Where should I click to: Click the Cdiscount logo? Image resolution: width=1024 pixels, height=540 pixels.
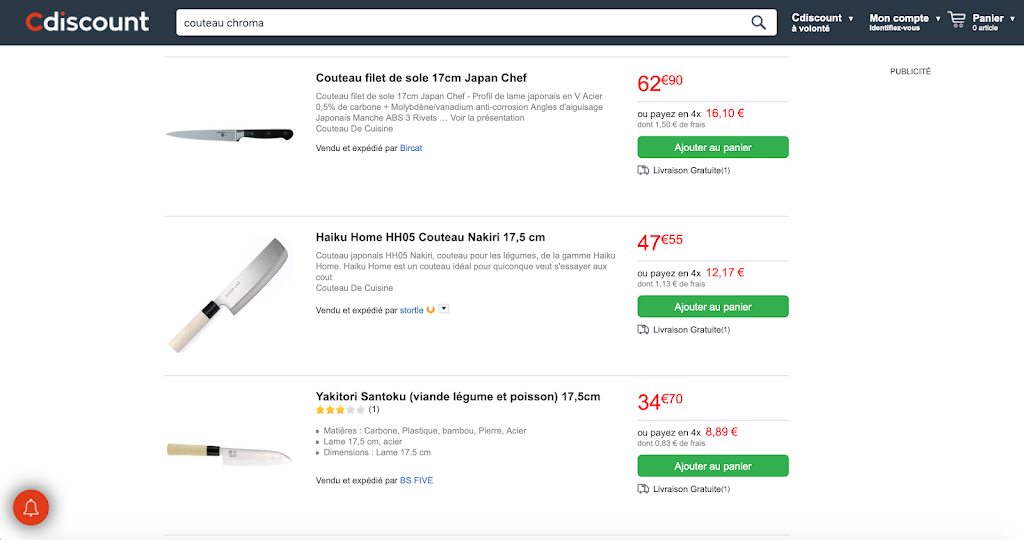[x=87, y=22]
